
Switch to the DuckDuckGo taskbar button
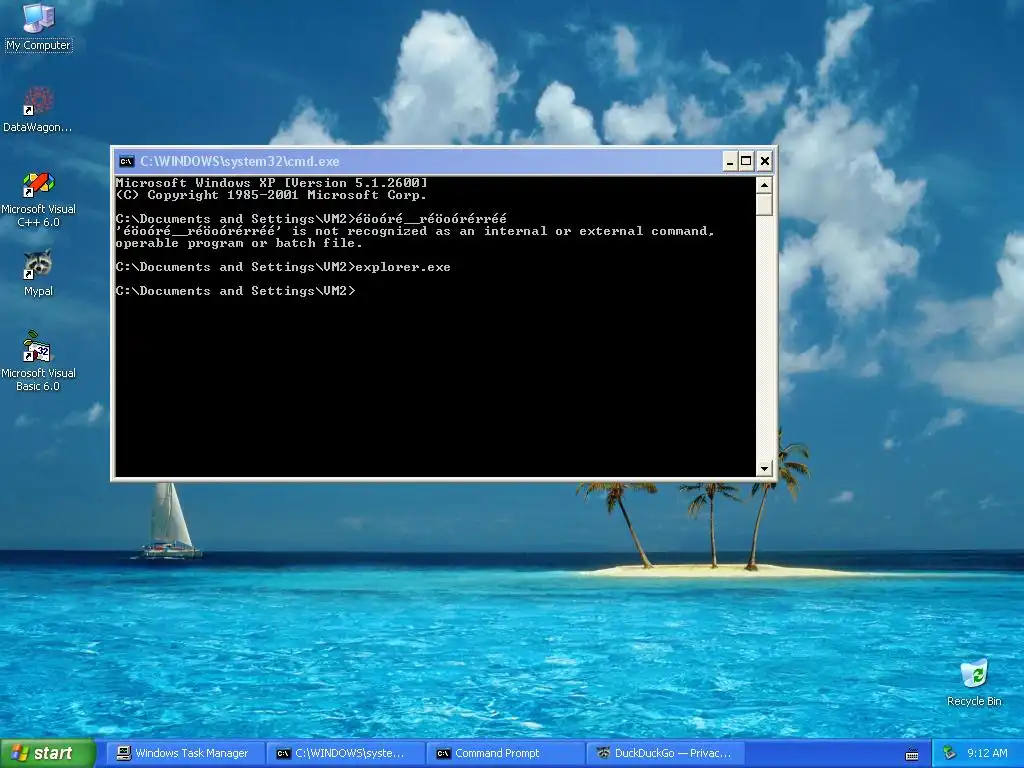[665, 754]
